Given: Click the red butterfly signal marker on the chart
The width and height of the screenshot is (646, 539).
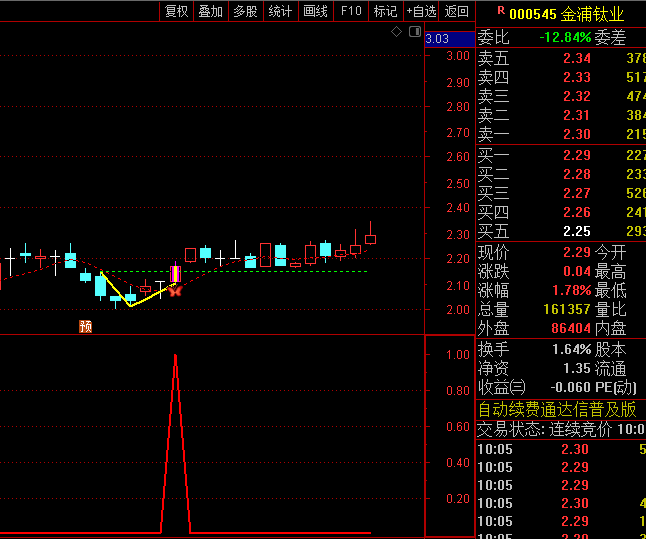Looking at the screenshot, I should [175, 291].
